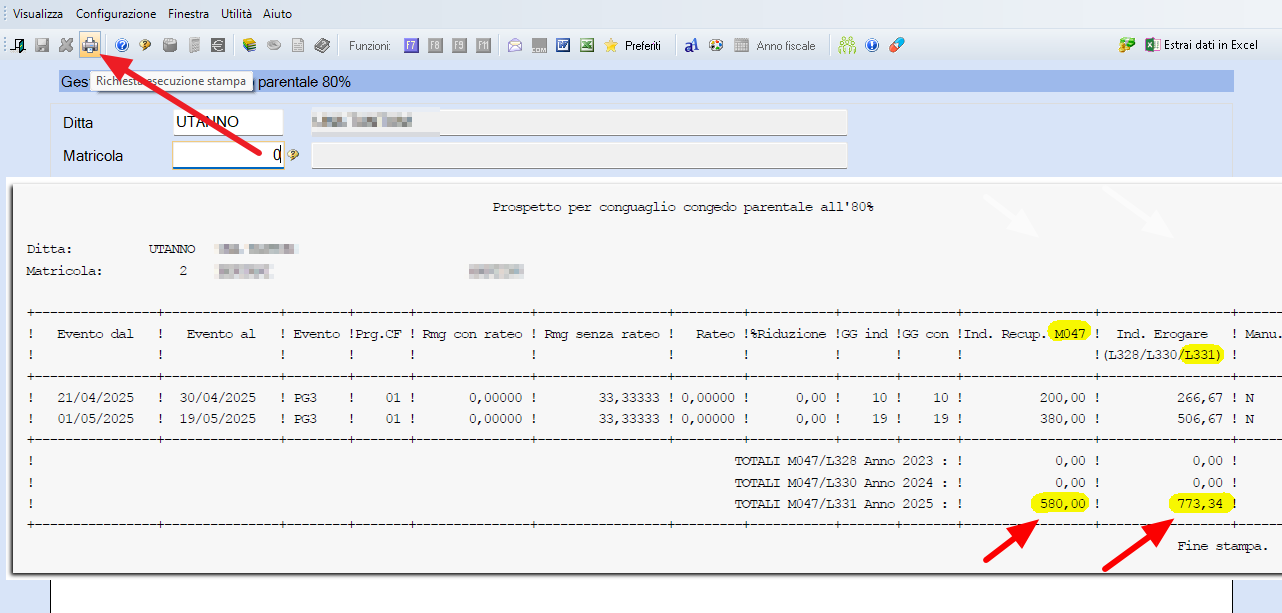The image size is (1282, 613).
Task: Click the F8 function button
Action: (435, 45)
